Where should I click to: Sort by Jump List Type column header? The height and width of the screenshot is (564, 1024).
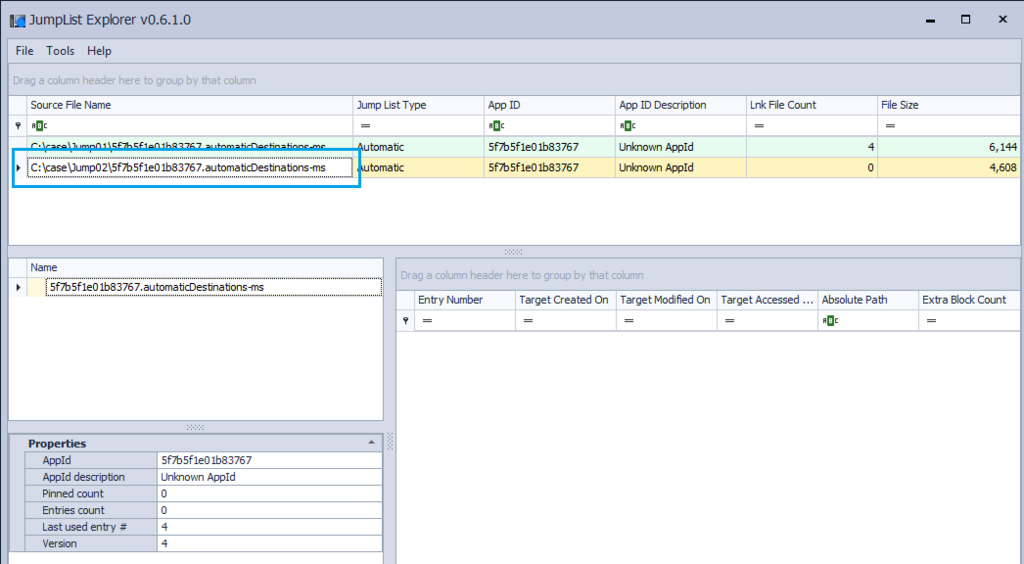click(418, 105)
